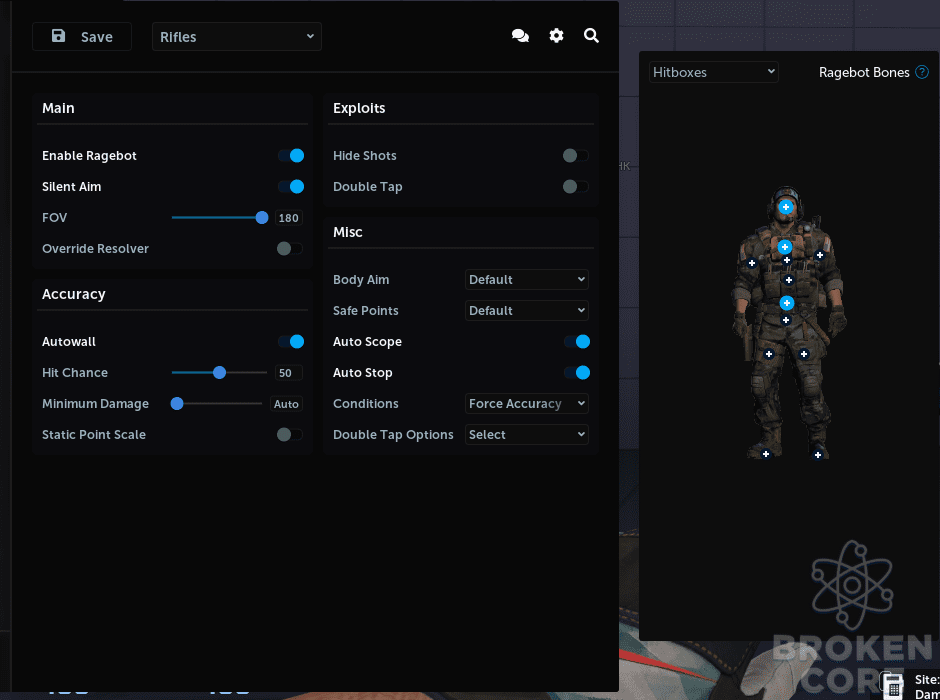The image size is (940, 700).
Task: Expand the Safe Points dropdown
Action: 527,310
